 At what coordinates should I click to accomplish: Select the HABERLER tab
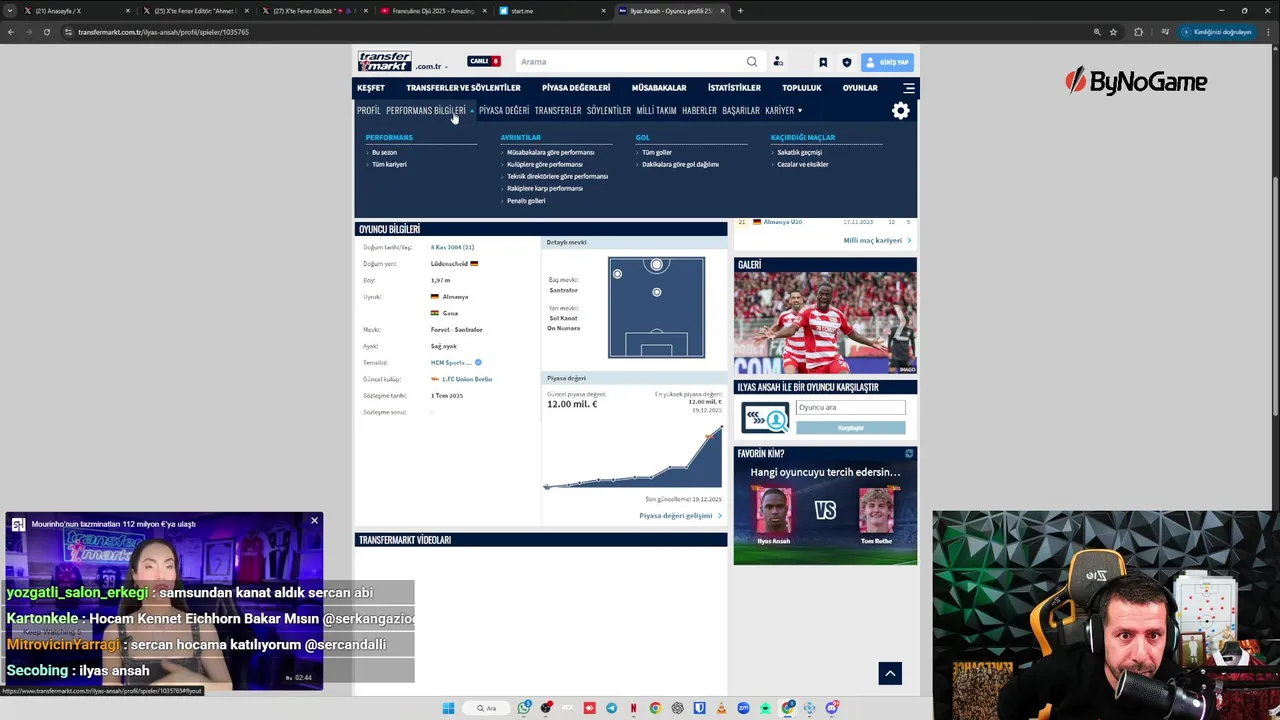click(x=699, y=111)
